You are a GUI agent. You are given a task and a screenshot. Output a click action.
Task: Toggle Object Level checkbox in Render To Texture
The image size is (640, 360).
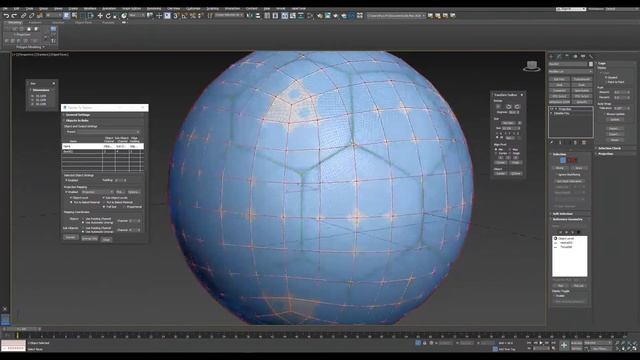click(71, 198)
